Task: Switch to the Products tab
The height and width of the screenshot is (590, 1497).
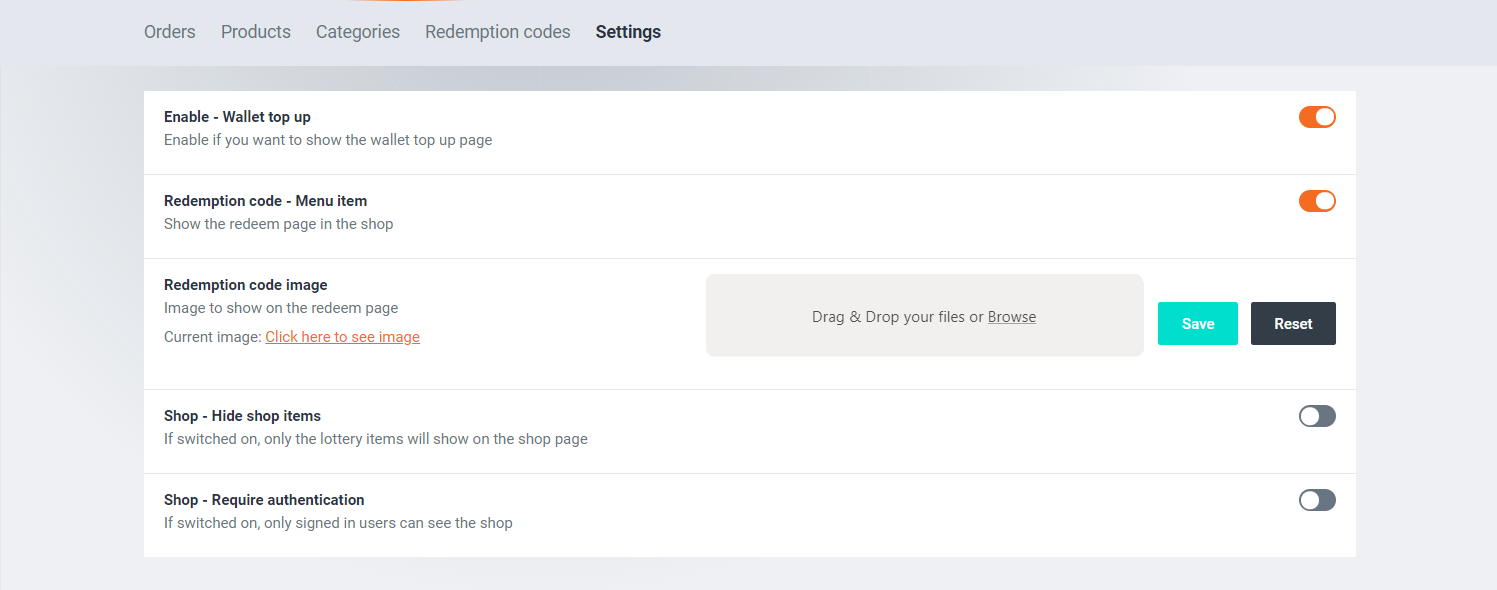Action: click(255, 32)
